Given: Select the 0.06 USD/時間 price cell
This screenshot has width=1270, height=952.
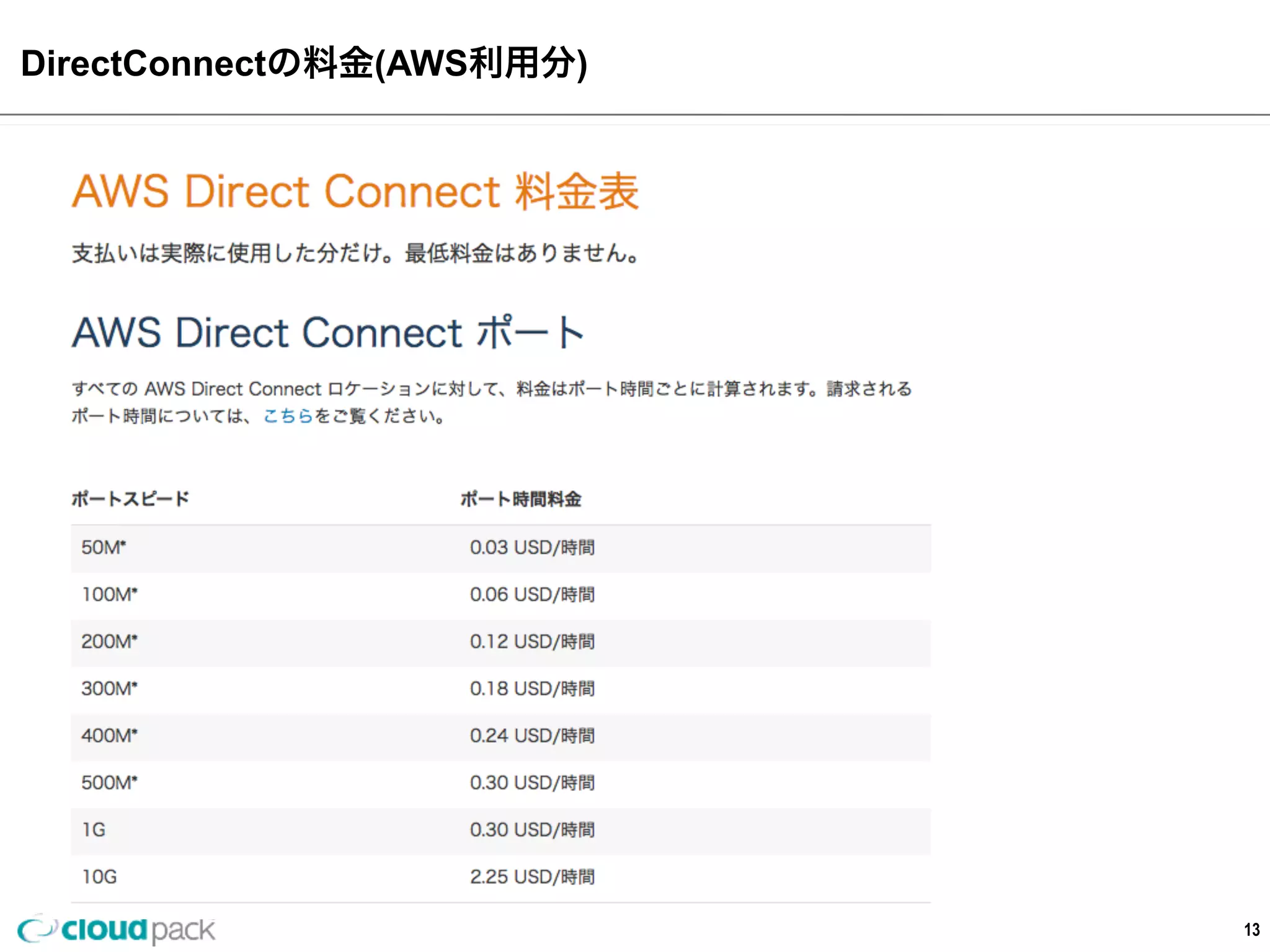Looking at the screenshot, I should (532, 594).
